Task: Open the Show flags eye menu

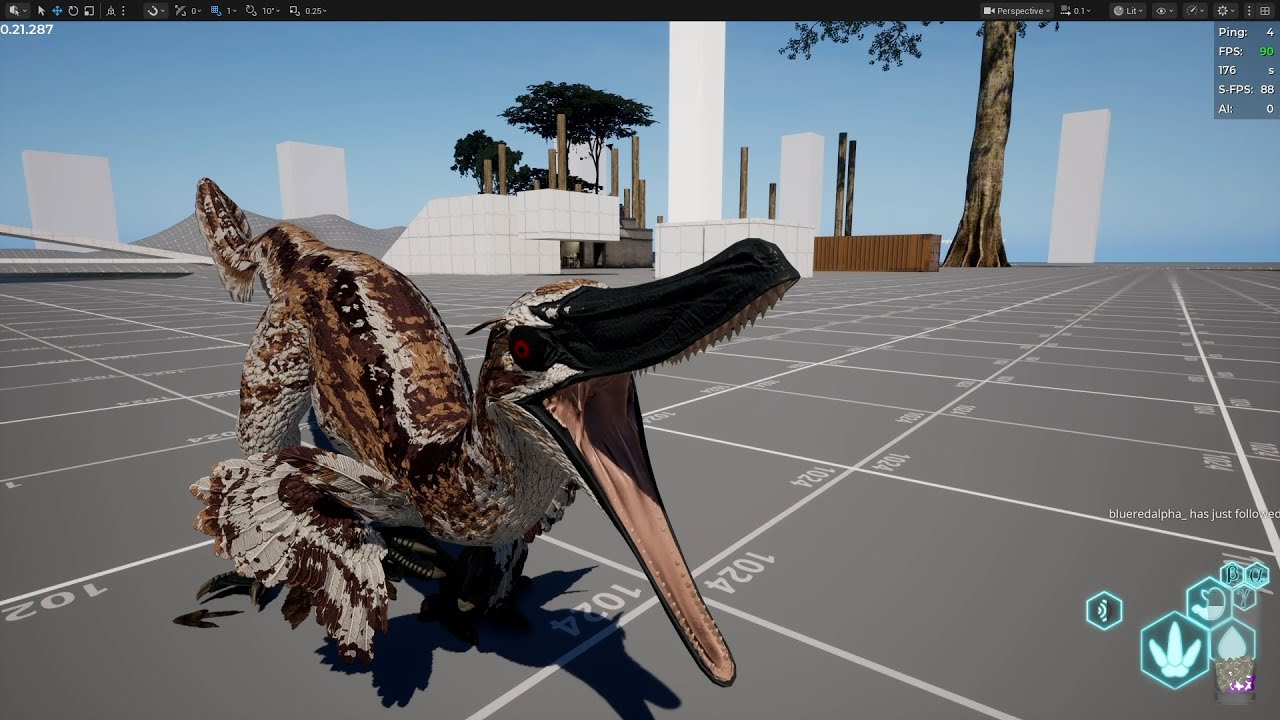Action: pyautogui.click(x=1164, y=10)
